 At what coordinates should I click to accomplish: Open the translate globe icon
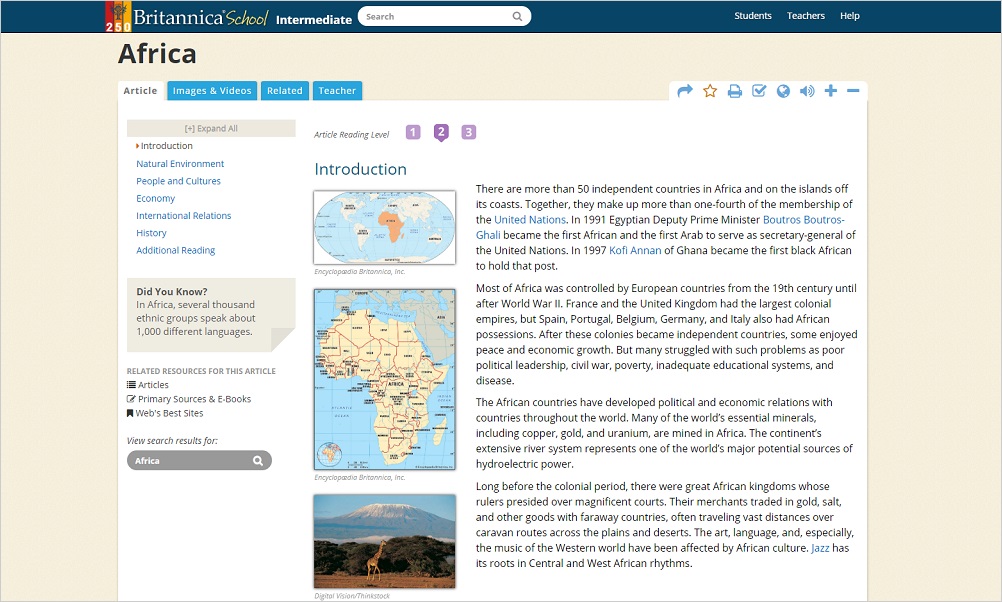(783, 91)
